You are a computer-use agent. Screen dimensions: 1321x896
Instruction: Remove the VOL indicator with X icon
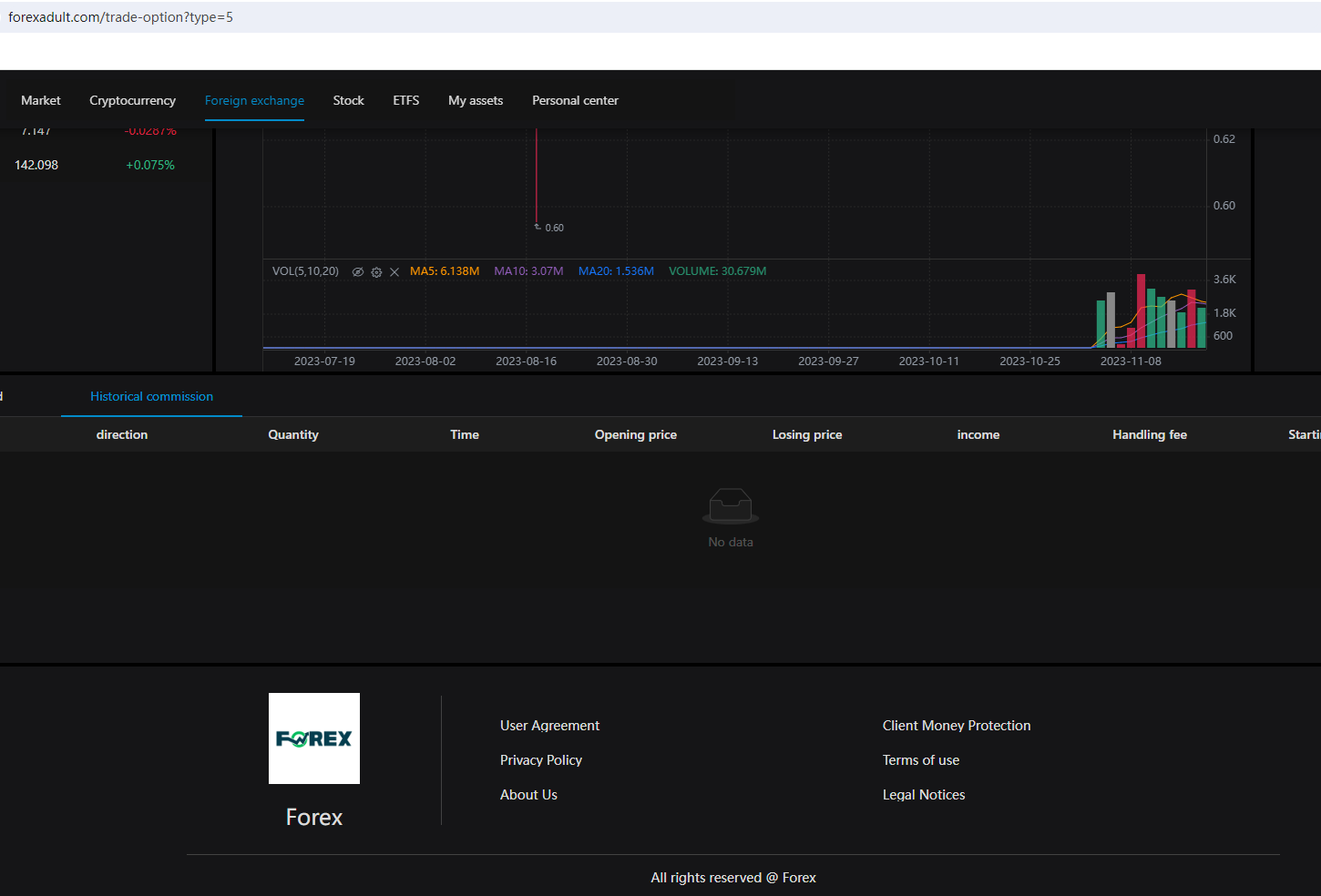394,272
